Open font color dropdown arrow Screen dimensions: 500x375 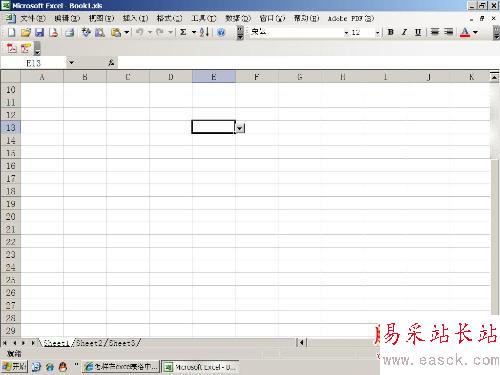475,32
